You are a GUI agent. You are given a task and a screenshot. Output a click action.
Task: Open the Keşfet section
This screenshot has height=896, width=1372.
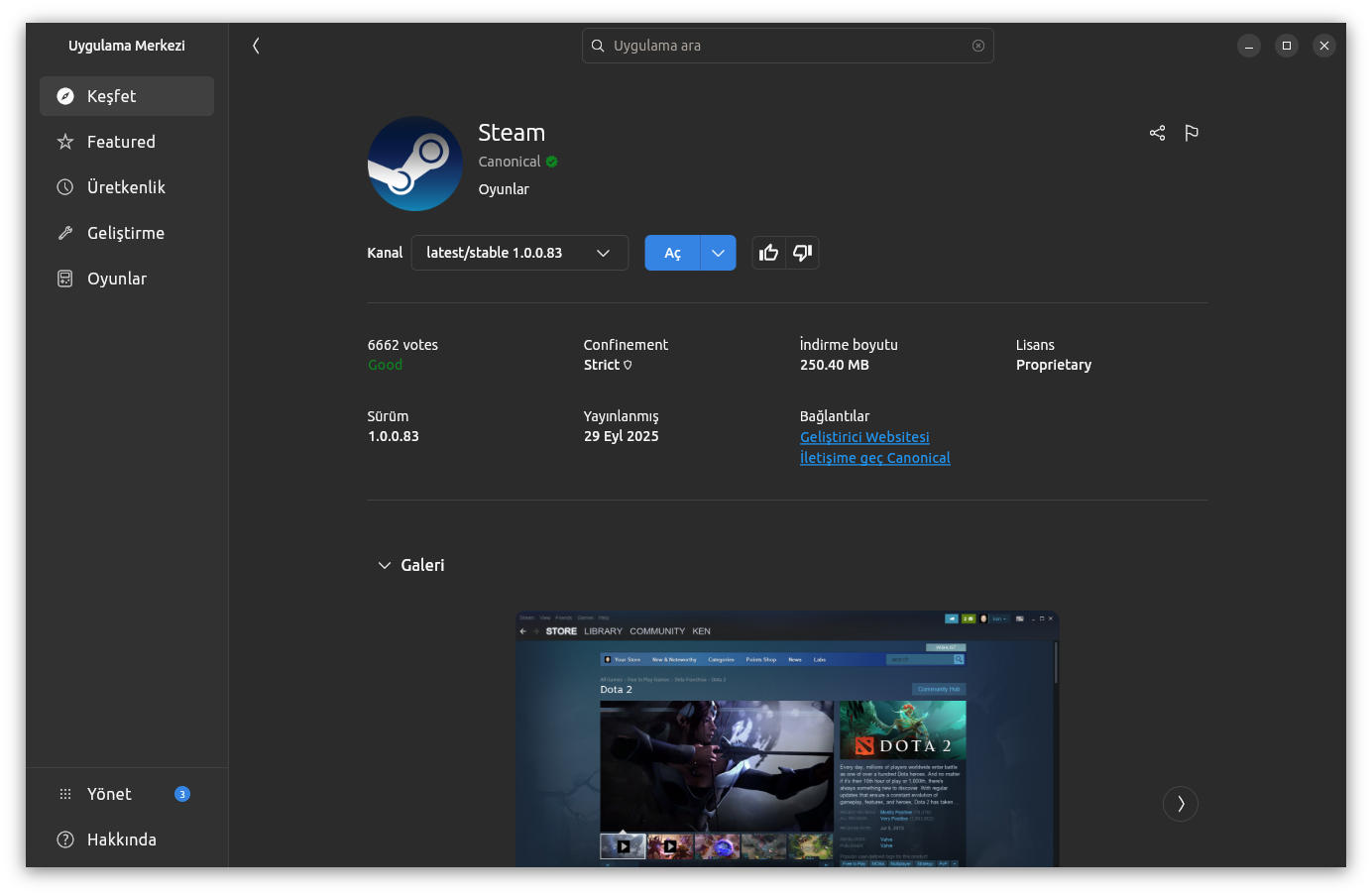point(127,96)
